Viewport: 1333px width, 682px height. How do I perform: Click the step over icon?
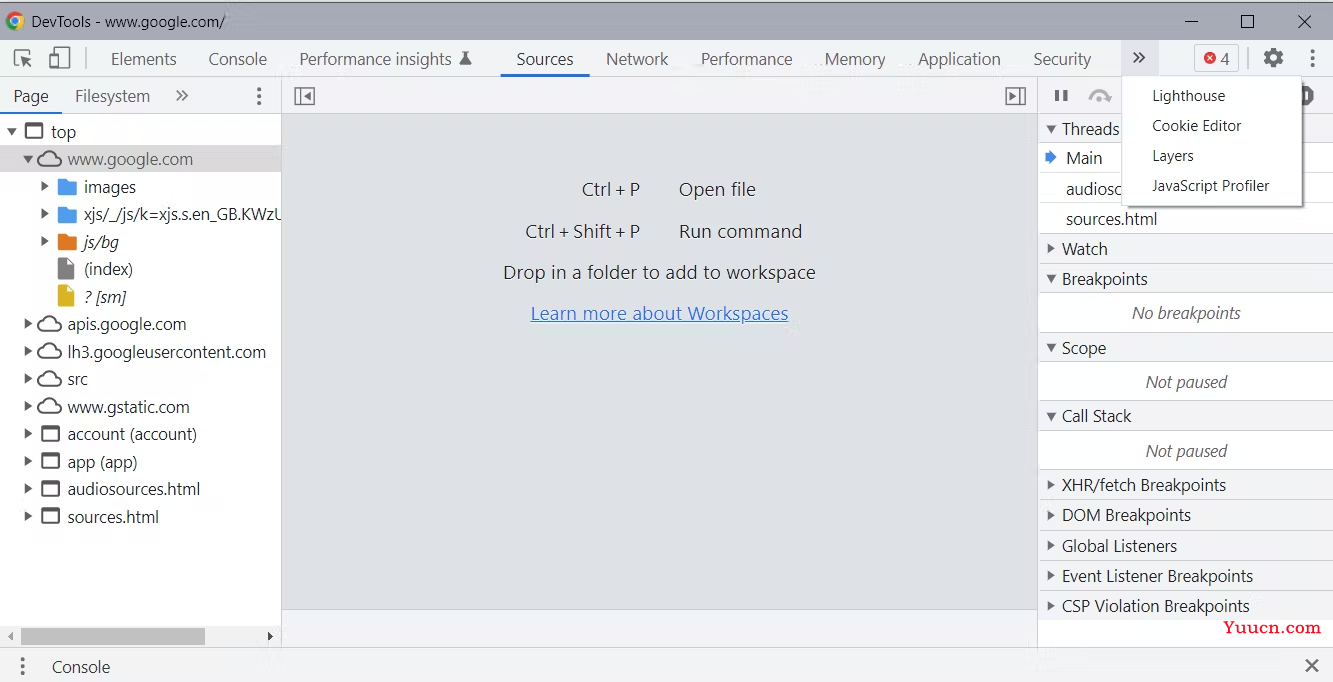[x=1100, y=96]
